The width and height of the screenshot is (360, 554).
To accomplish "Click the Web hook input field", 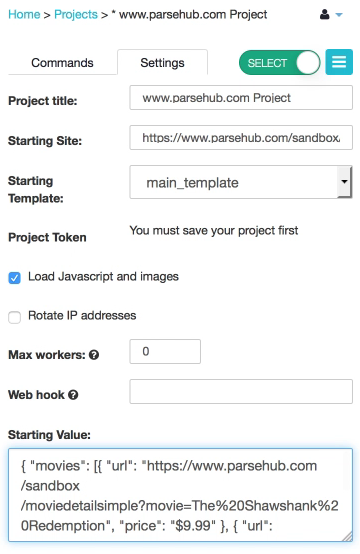I will click(x=241, y=391).
